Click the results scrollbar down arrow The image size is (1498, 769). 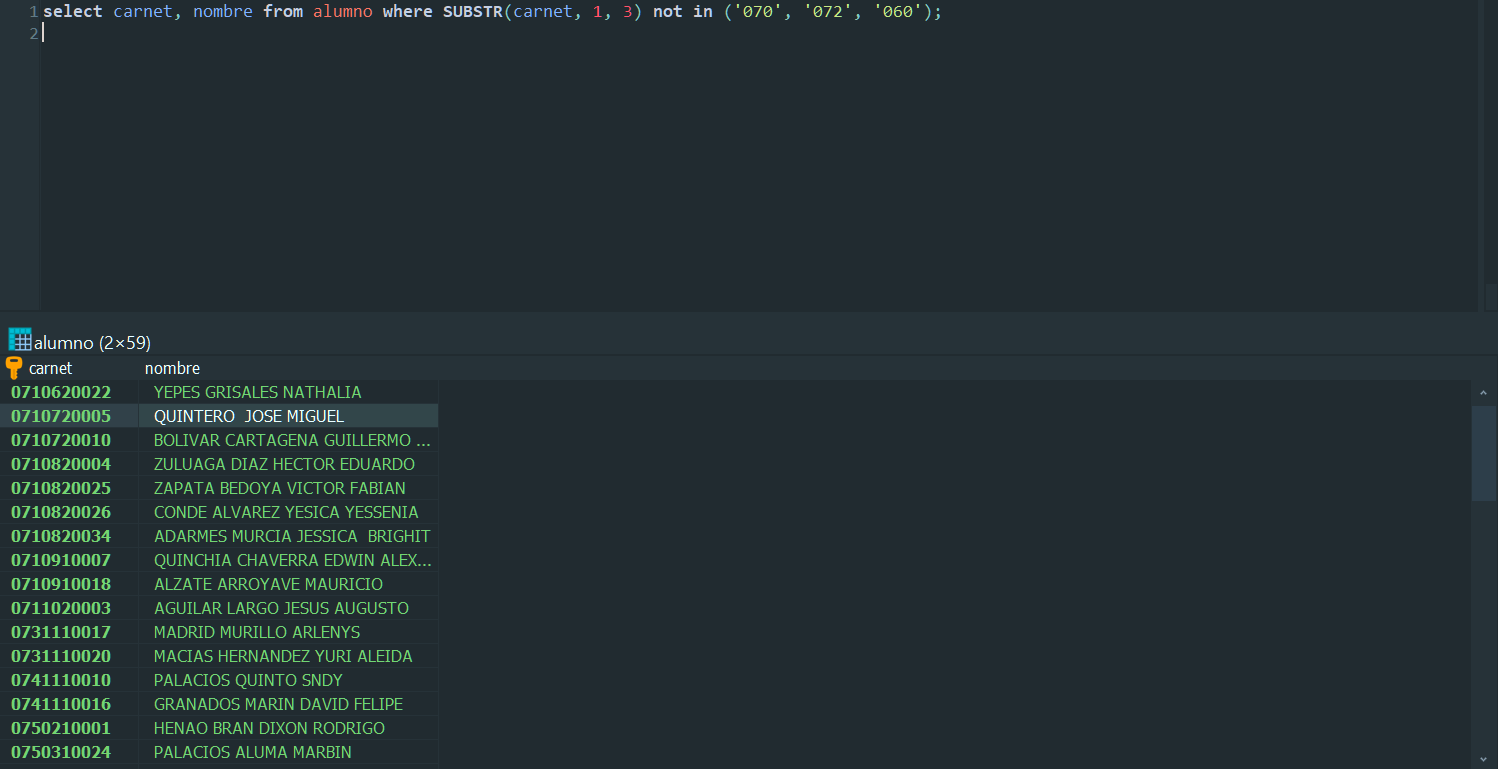click(1483, 757)
